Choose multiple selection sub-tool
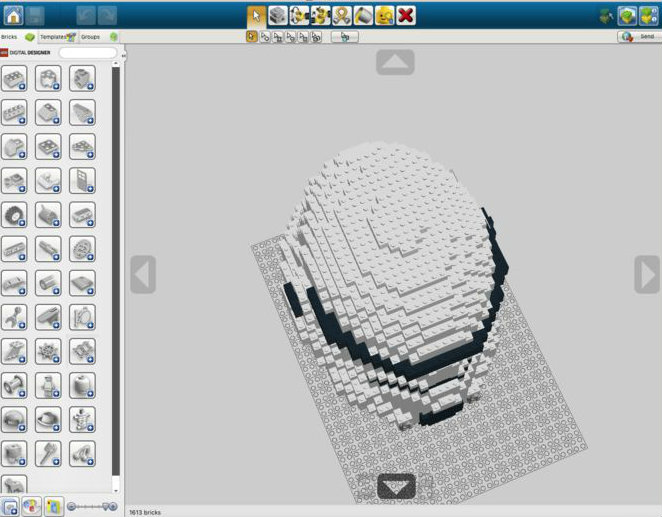This screenshot has width=662, height=517. coord(265,37)
